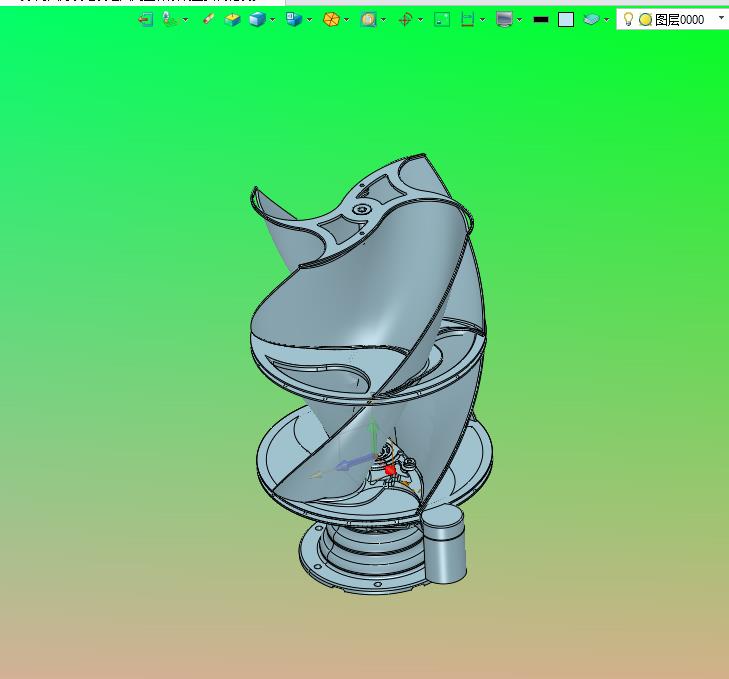The image size is (729, 679).
Task: Open the dropdown next to the view-label cube
Action: pos(310,20)
